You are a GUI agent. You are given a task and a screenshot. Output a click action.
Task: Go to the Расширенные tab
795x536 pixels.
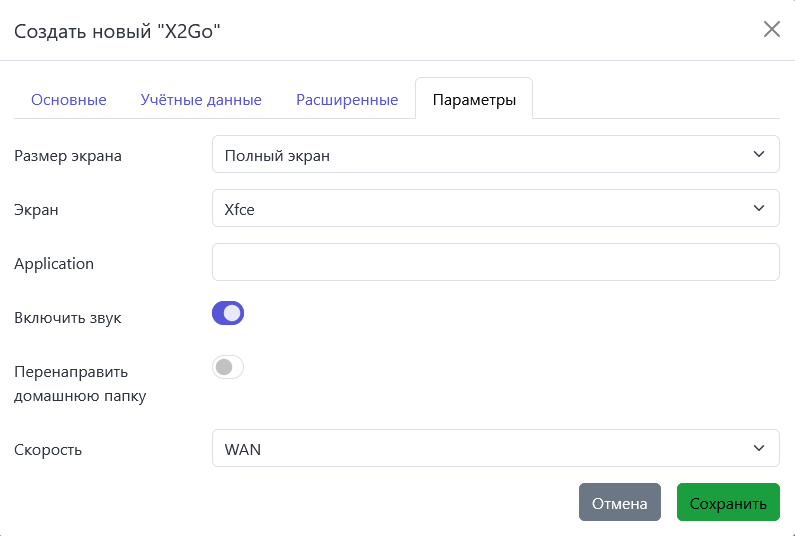[347, 100]
